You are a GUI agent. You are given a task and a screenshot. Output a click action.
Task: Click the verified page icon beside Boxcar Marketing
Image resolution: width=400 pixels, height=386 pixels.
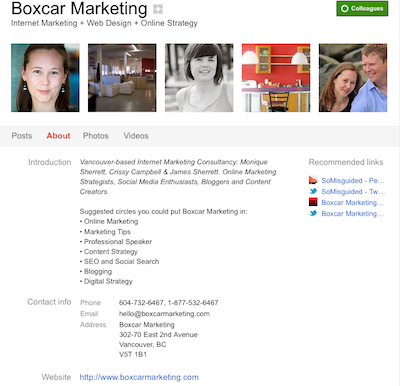(158, 9)
